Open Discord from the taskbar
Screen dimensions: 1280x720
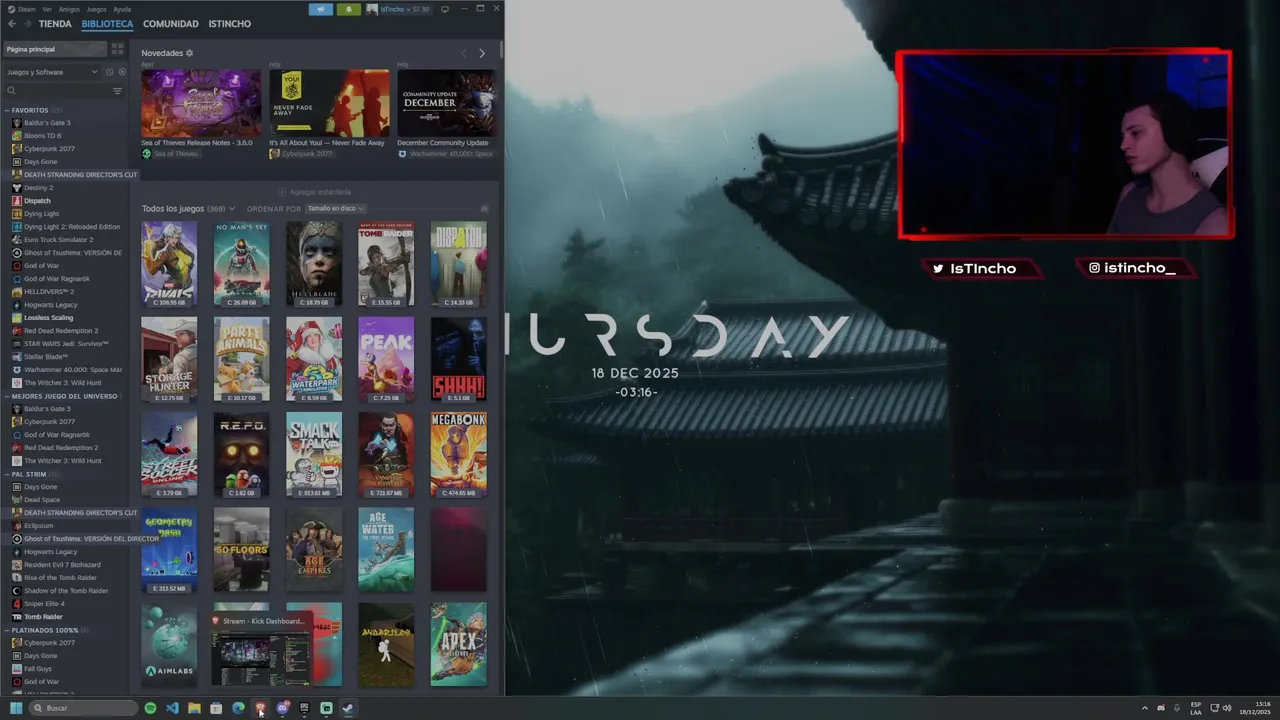click(282, 708)
